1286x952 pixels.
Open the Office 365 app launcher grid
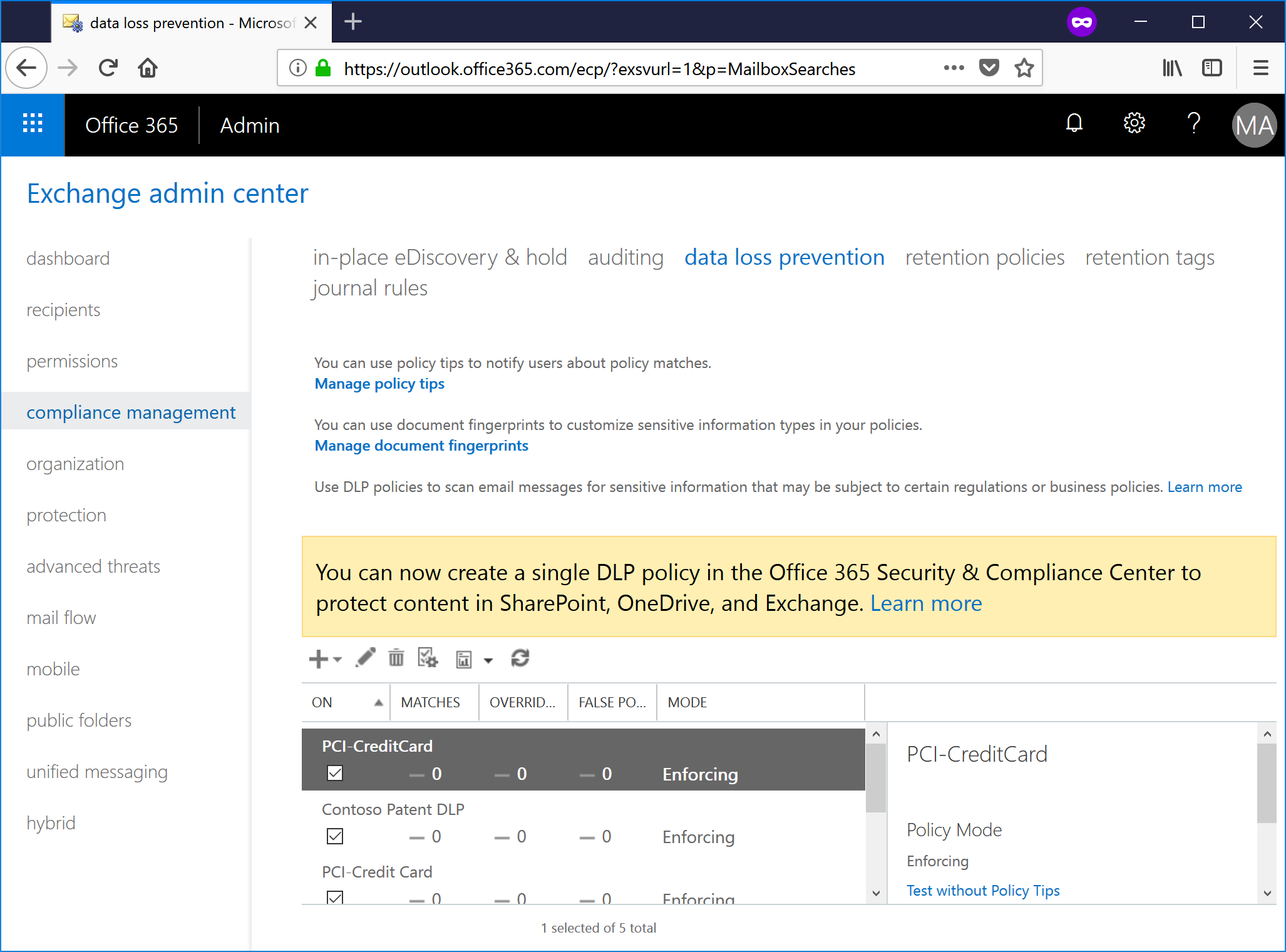(x=33, y=124)
